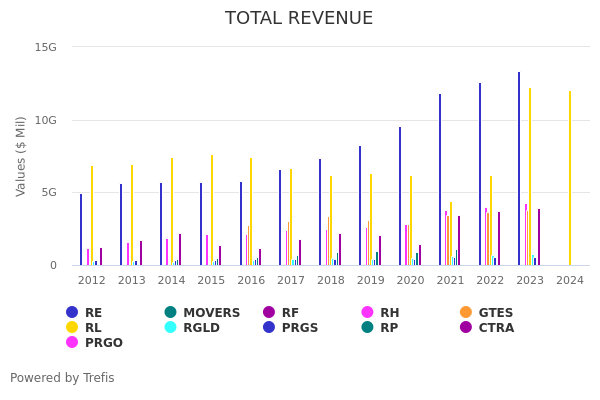This screenshot has height=400, width=600.
Task: Click the teal MOVERS legend marker
Action: tap(171, 313)
